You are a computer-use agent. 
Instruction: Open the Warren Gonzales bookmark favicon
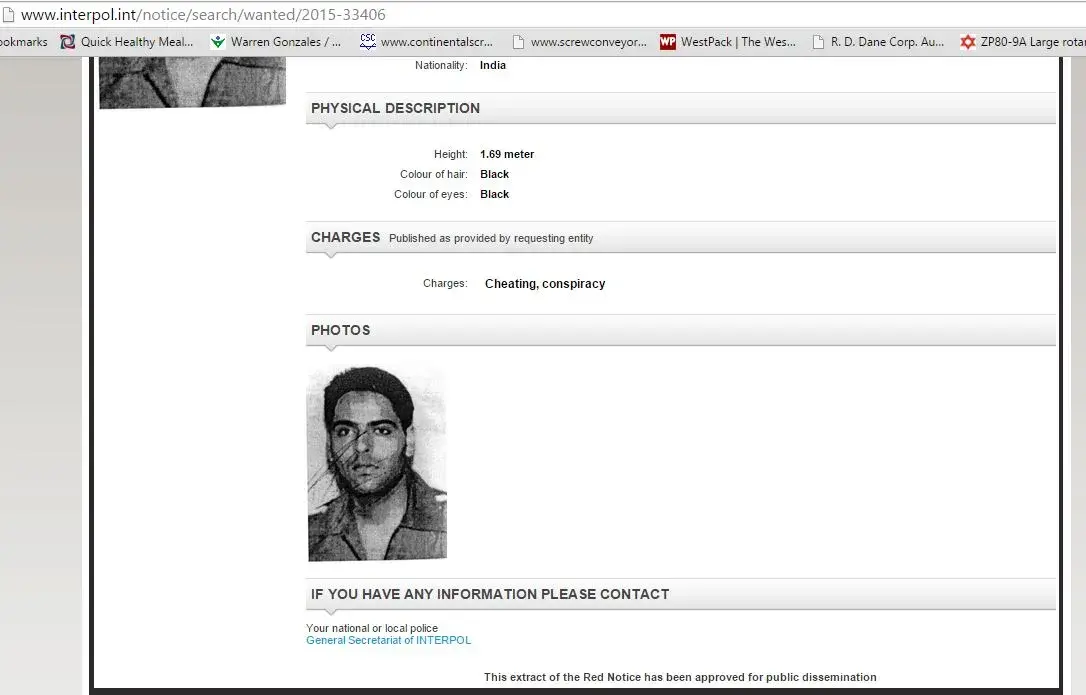pyautogui.click(x=218, y=42)
